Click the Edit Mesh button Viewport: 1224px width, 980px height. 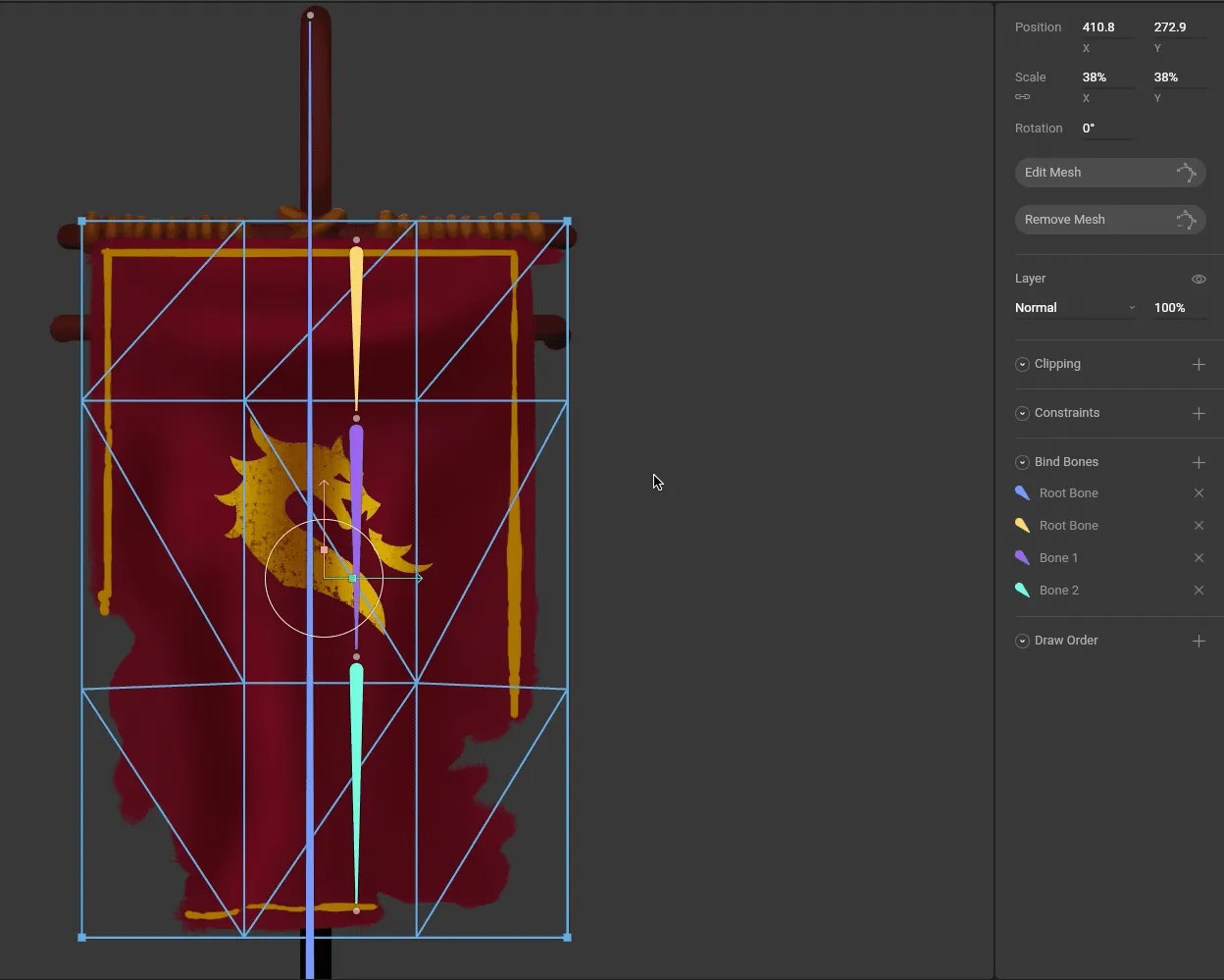click(x=1109, y=173)
